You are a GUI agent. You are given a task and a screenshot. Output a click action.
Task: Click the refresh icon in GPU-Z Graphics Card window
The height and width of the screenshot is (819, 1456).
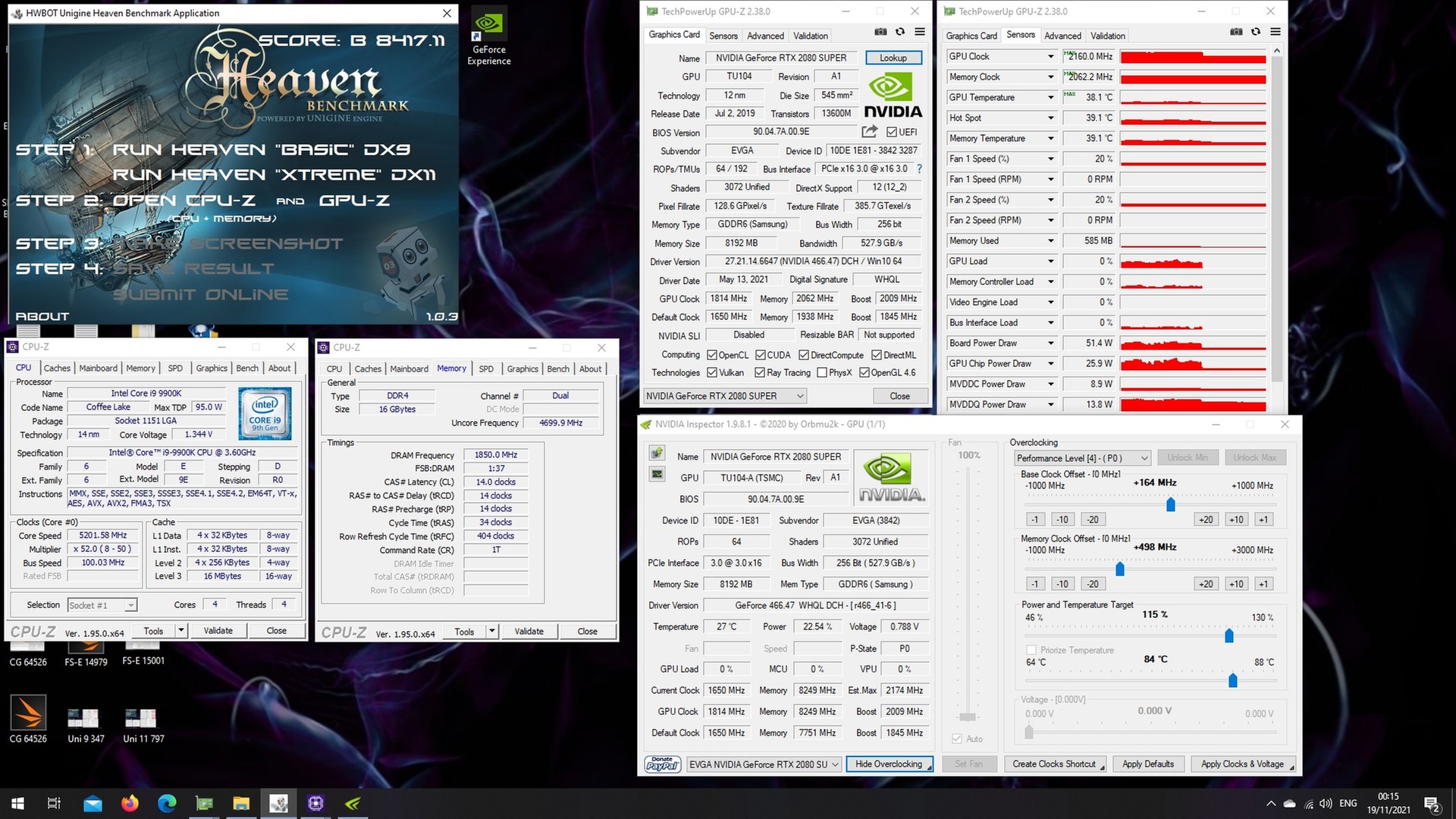click(x=900, y=32)
